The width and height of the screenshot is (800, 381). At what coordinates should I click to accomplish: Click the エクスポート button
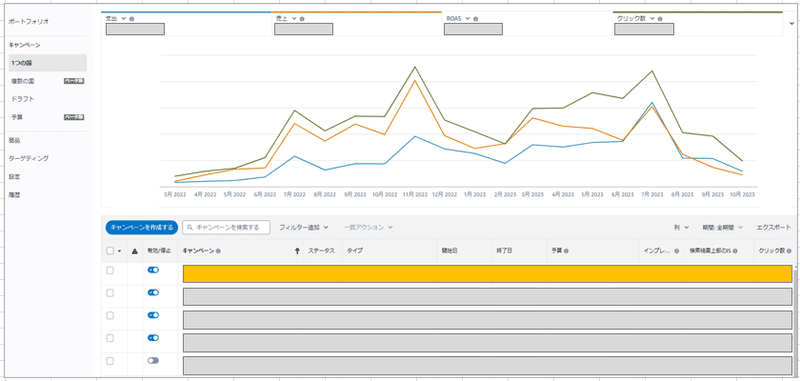pyautogui.click(x=774, y=227)
